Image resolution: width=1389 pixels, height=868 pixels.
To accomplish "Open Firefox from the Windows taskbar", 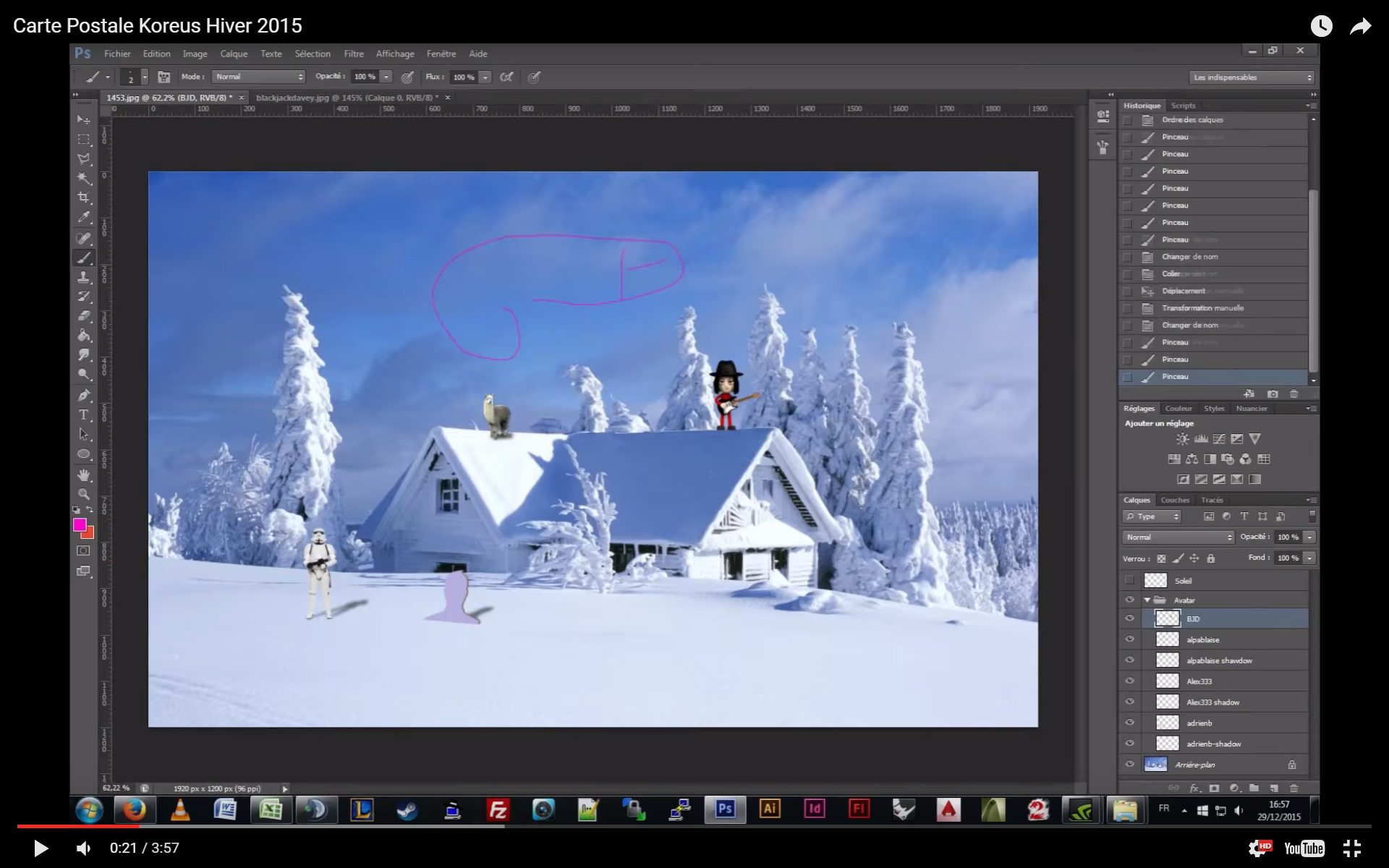I will [134, 810].
